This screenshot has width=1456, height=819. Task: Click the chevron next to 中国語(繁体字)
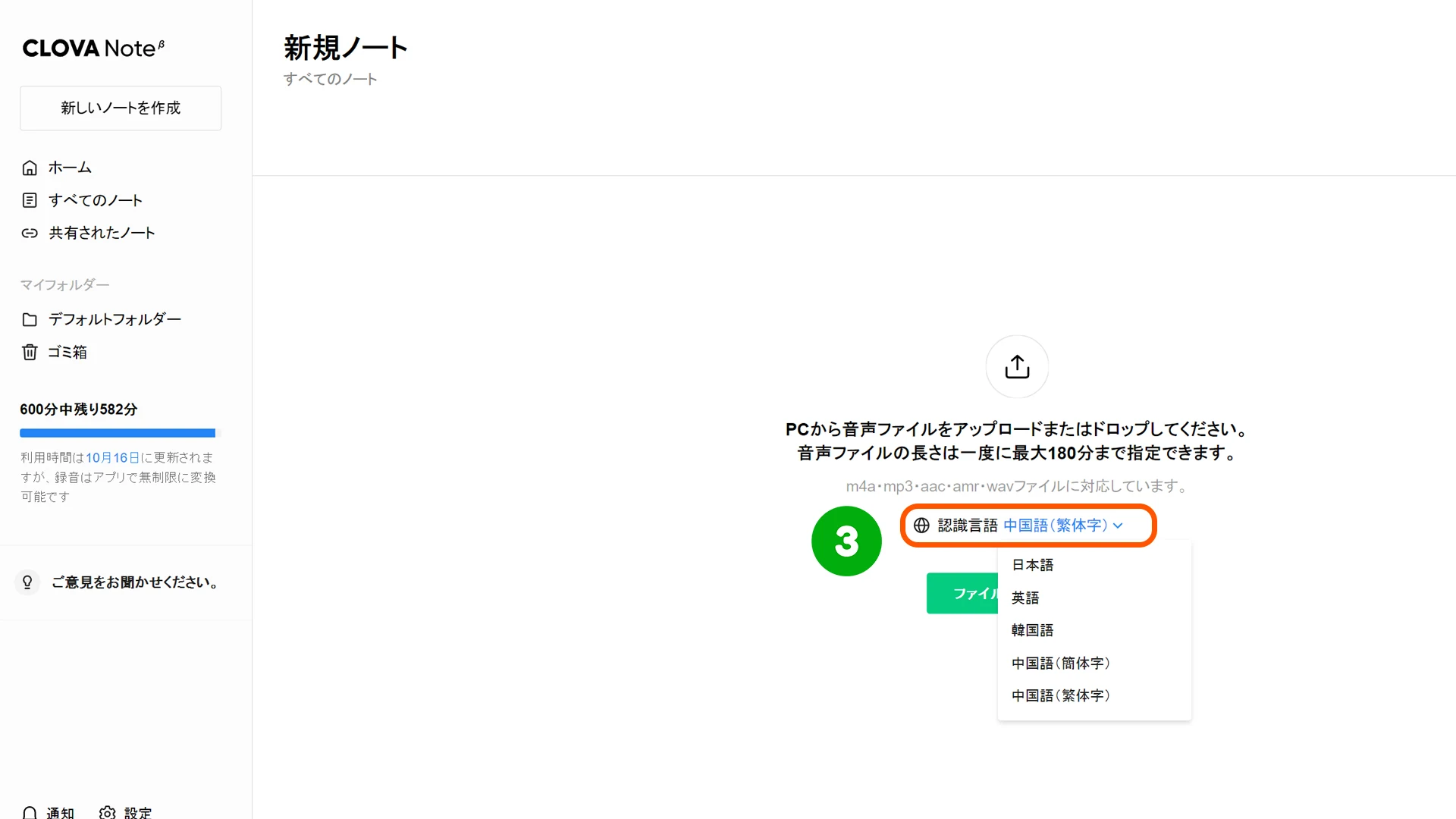tap(1118, 526)
